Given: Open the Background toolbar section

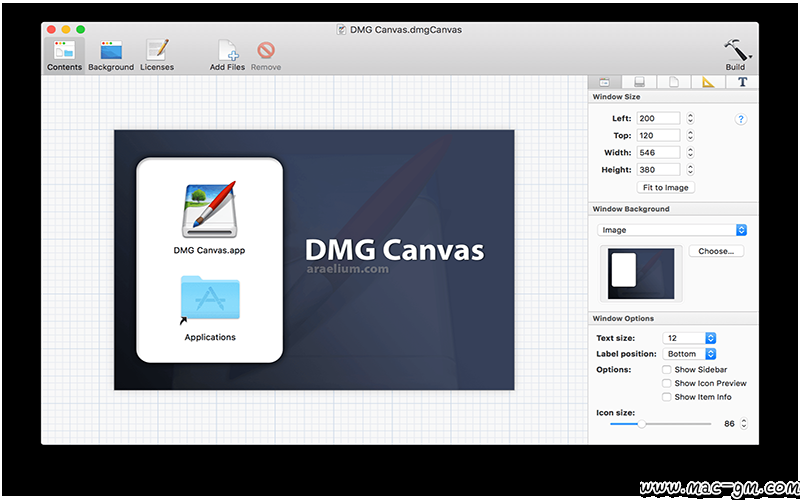Looking at the screenshot, I should coord(111,56).
